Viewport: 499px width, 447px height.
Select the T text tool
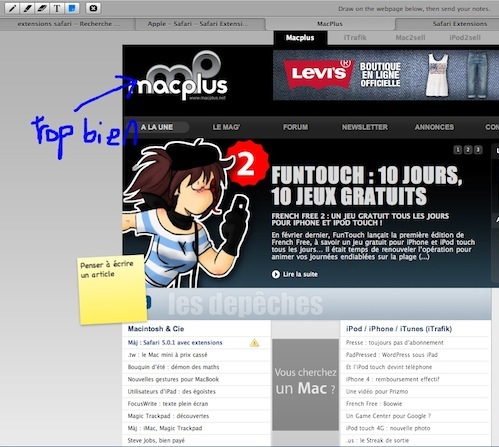(x=57, y=8)
